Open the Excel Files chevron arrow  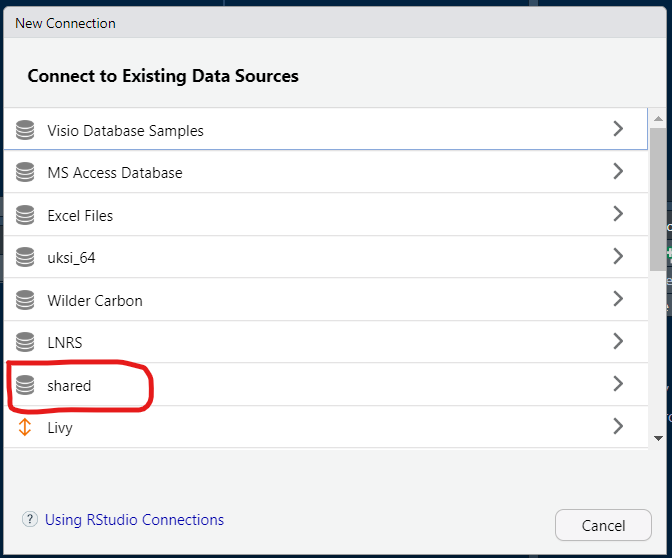618,213
